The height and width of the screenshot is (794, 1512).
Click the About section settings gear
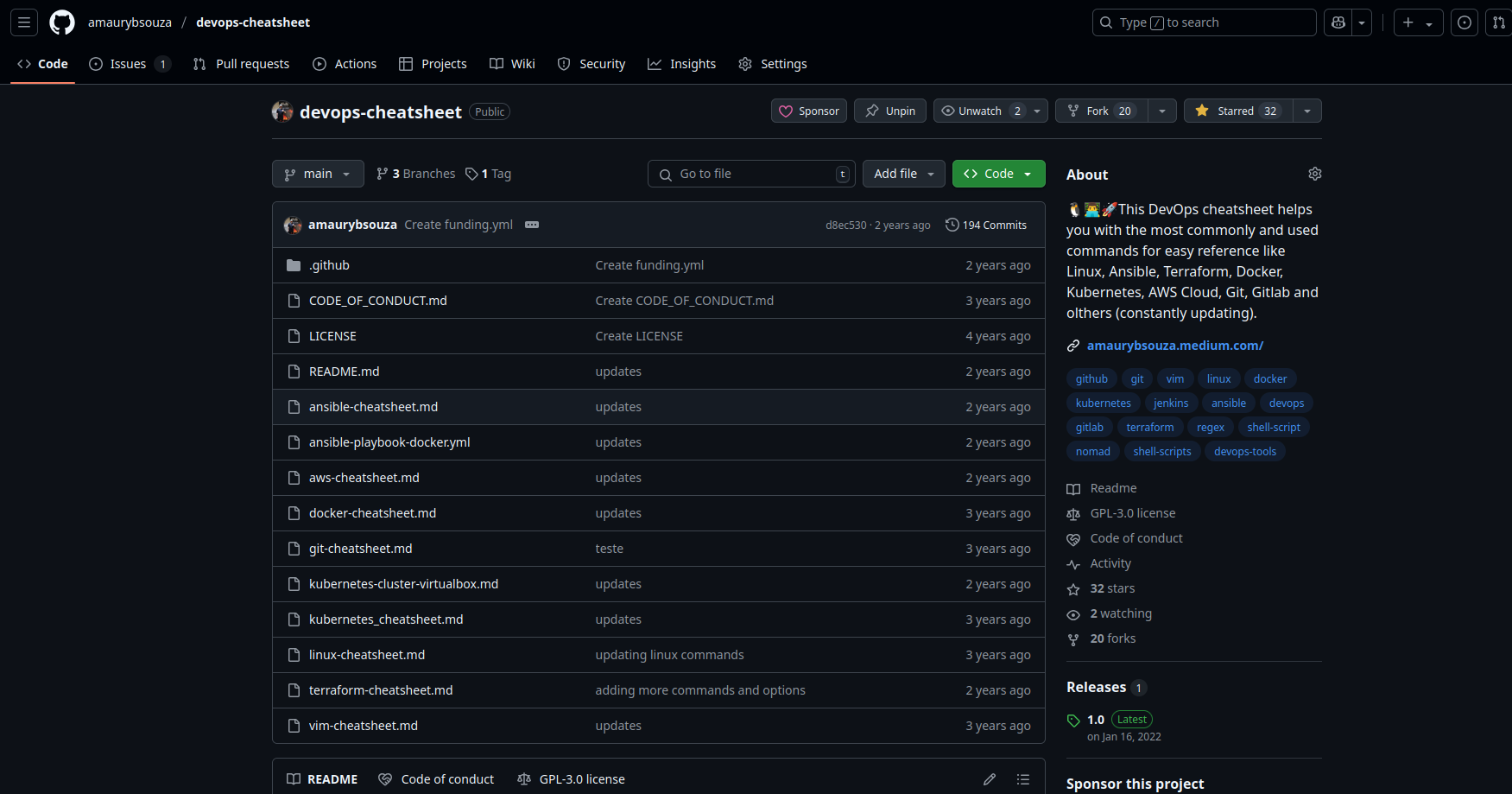click(1315, 174)
